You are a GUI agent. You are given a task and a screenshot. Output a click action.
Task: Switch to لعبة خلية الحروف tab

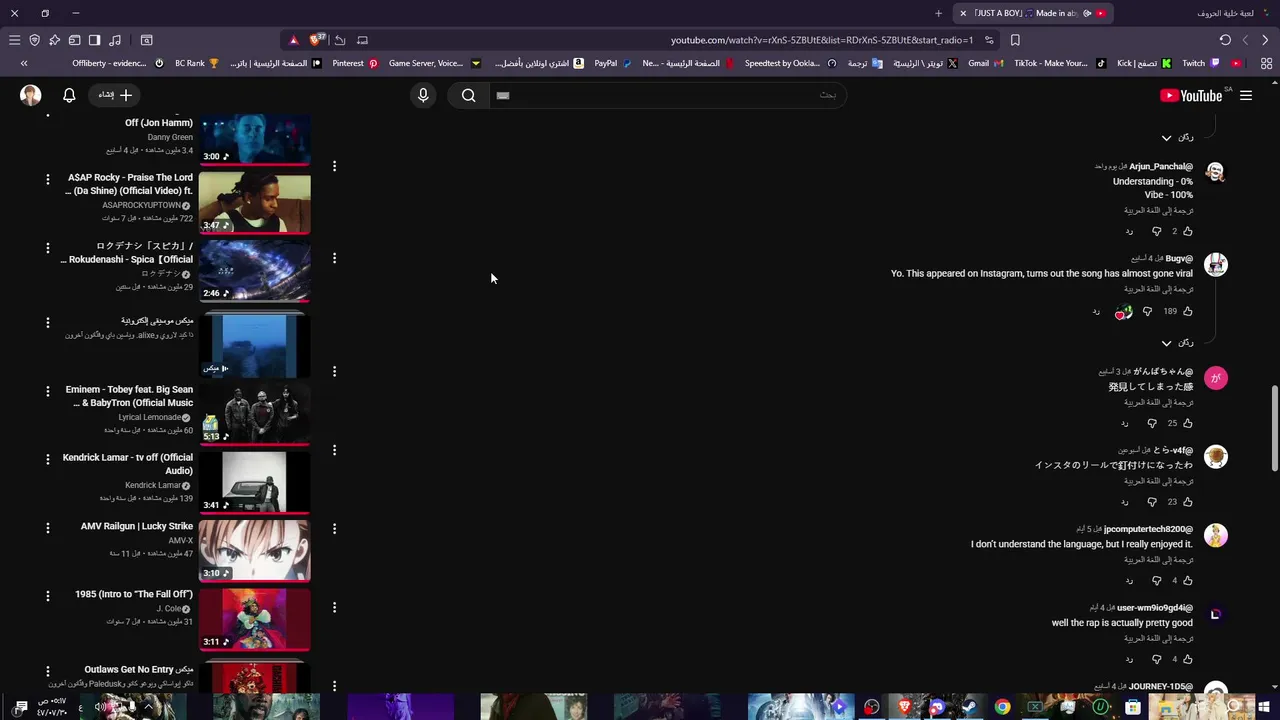[x=1225, y=13]
